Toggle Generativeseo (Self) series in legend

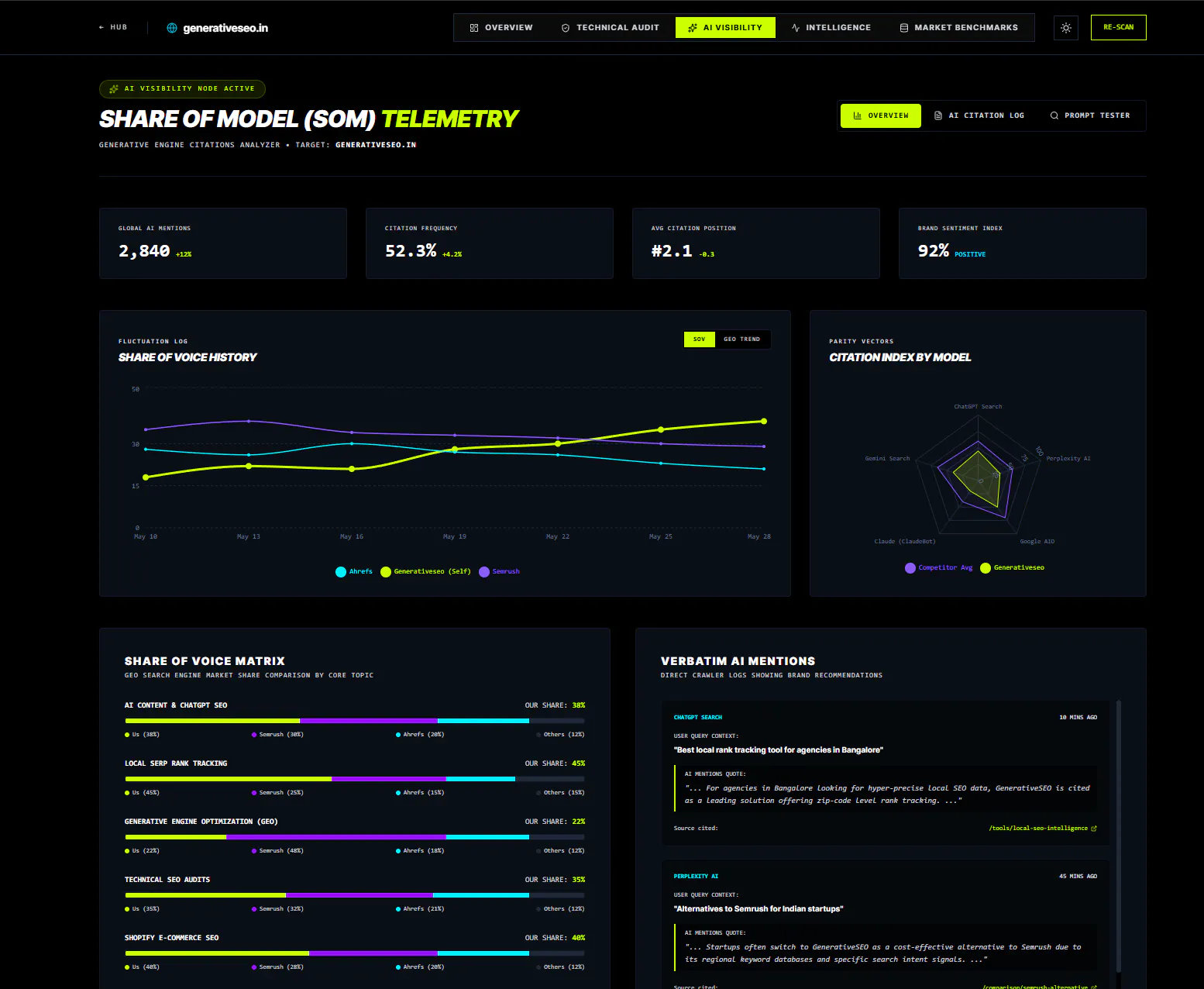click(425, 572)
